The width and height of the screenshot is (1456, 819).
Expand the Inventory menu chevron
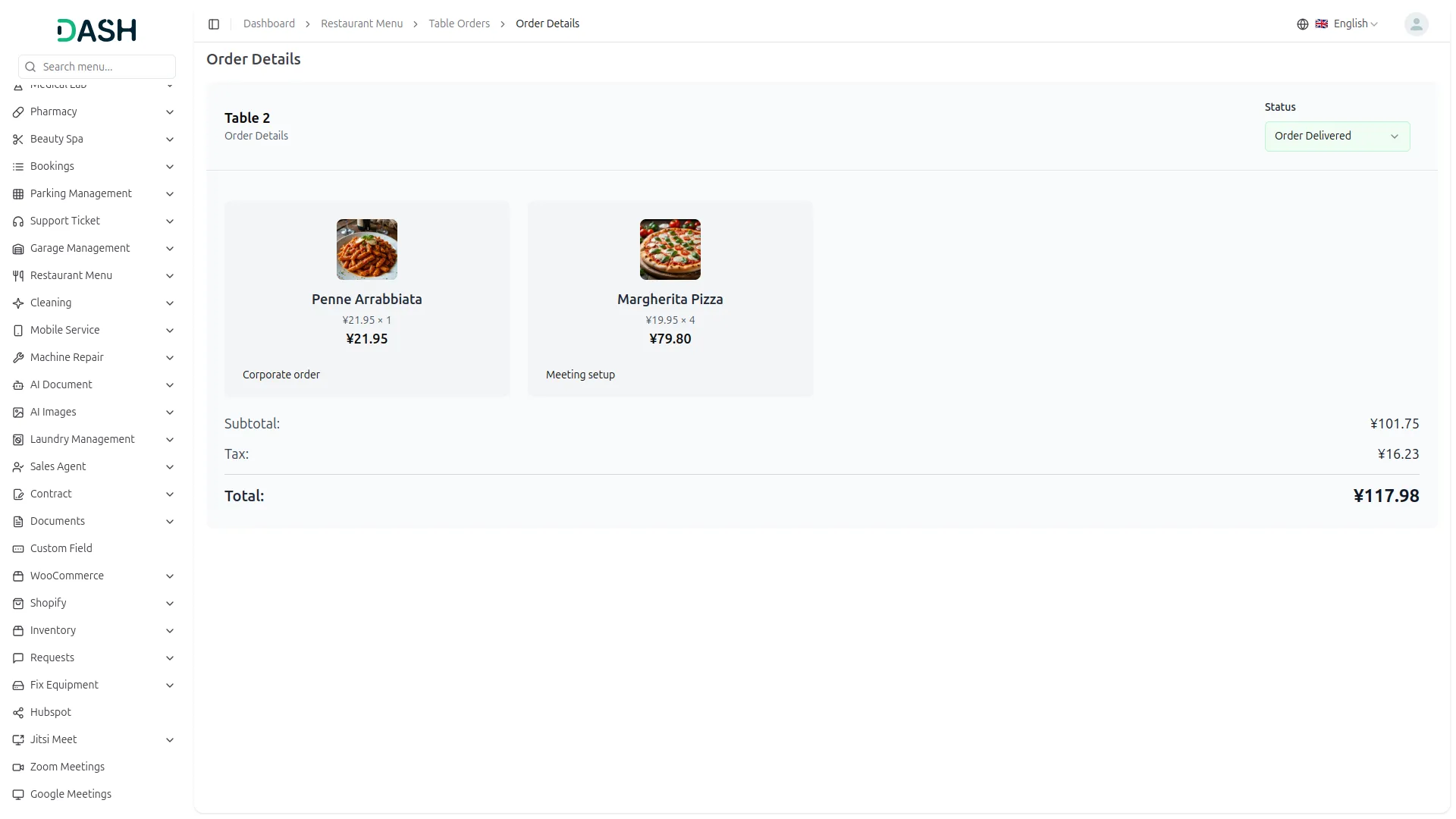coord(170,631)
